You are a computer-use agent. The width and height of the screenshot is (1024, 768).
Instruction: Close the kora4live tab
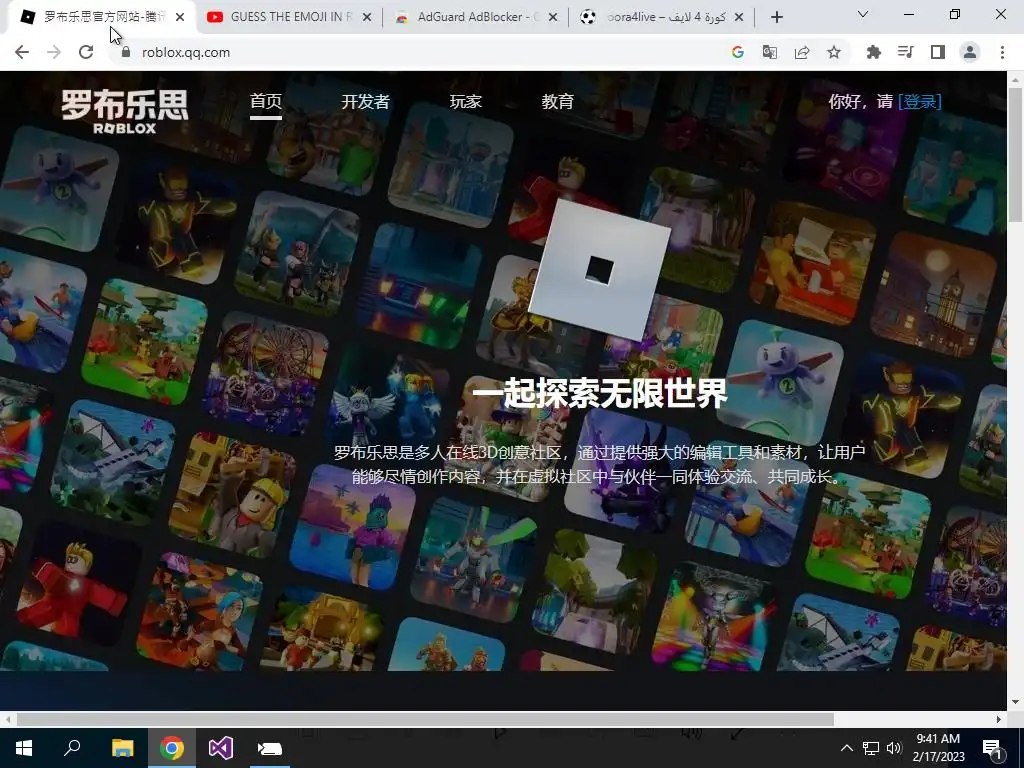pyautogui.click(x=739, y=17)
